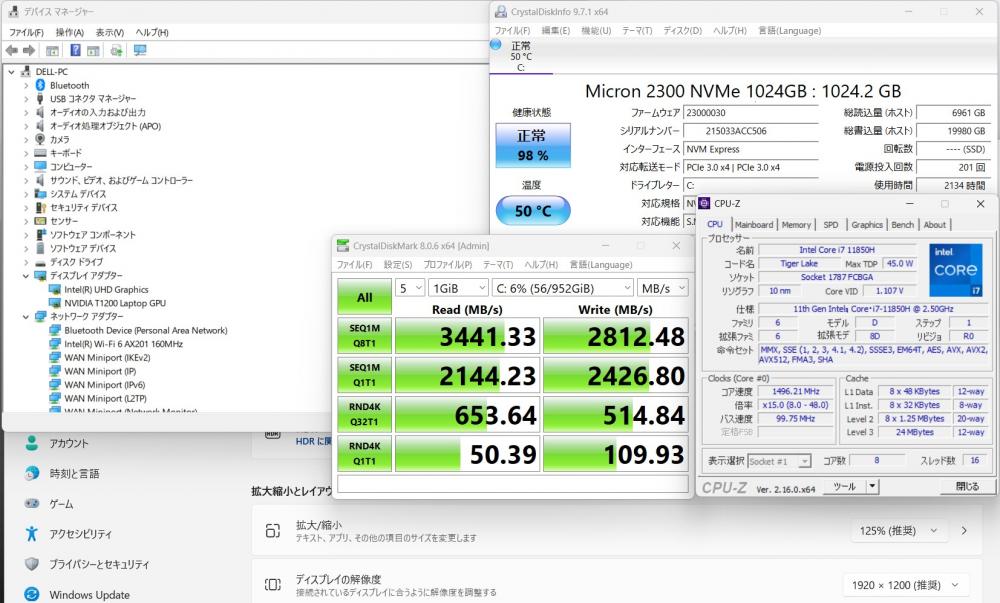Open the C: 6% (56/952GiB) drive dropdown

562,288
